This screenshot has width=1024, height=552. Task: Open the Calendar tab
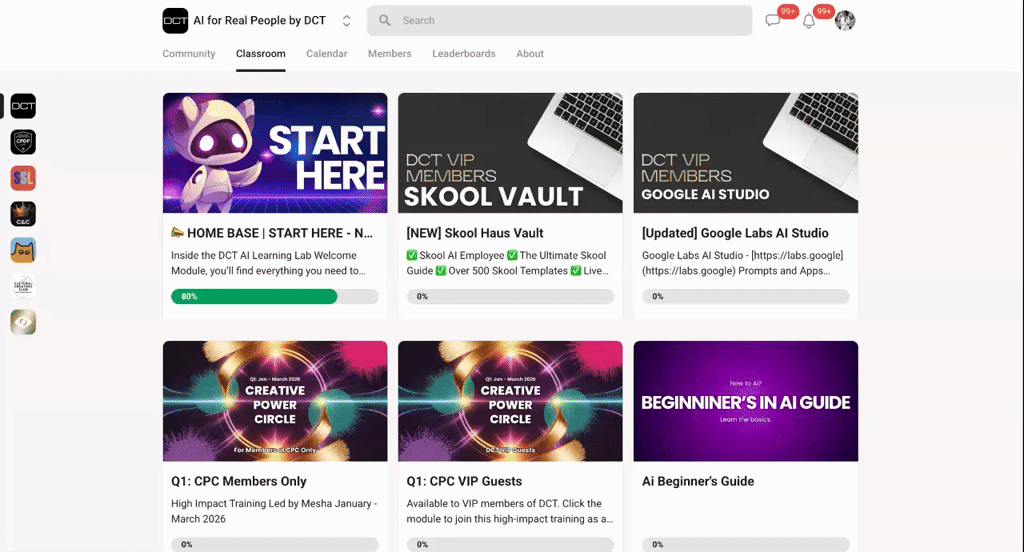327,54
